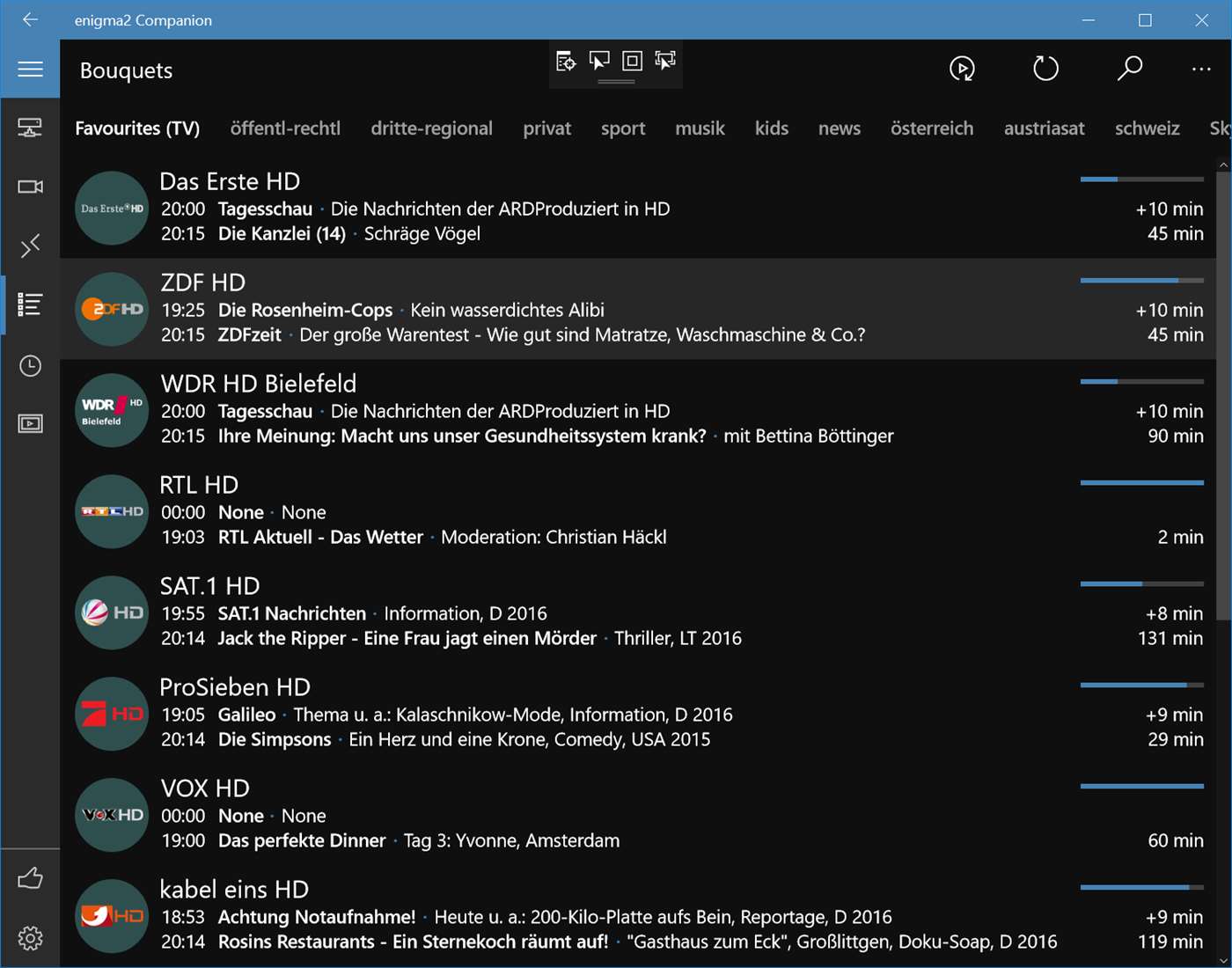Switch to kids tab
Image resolution: width=1232 pixels, height=968 pixels.
[771, 128]
